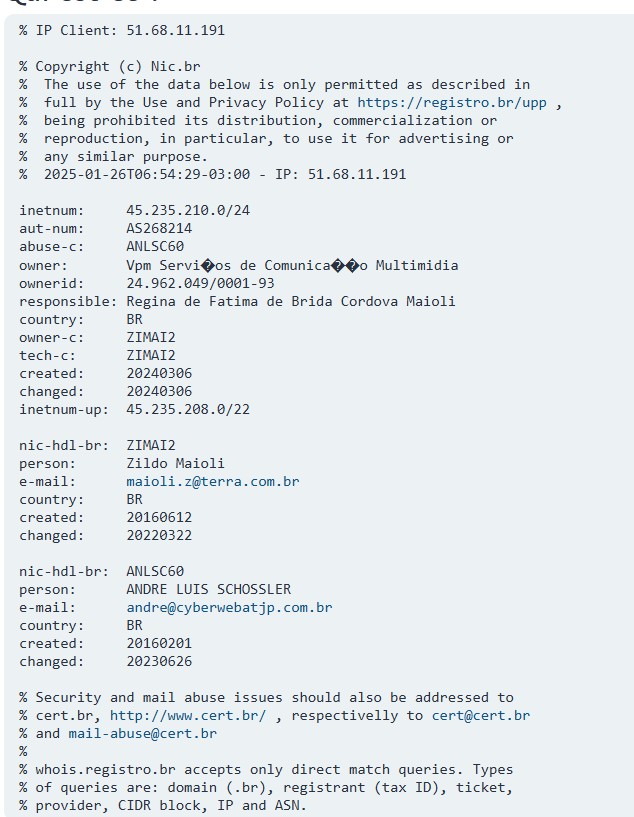Open the registro.br/upp privacy policy link

click(452, 102)
